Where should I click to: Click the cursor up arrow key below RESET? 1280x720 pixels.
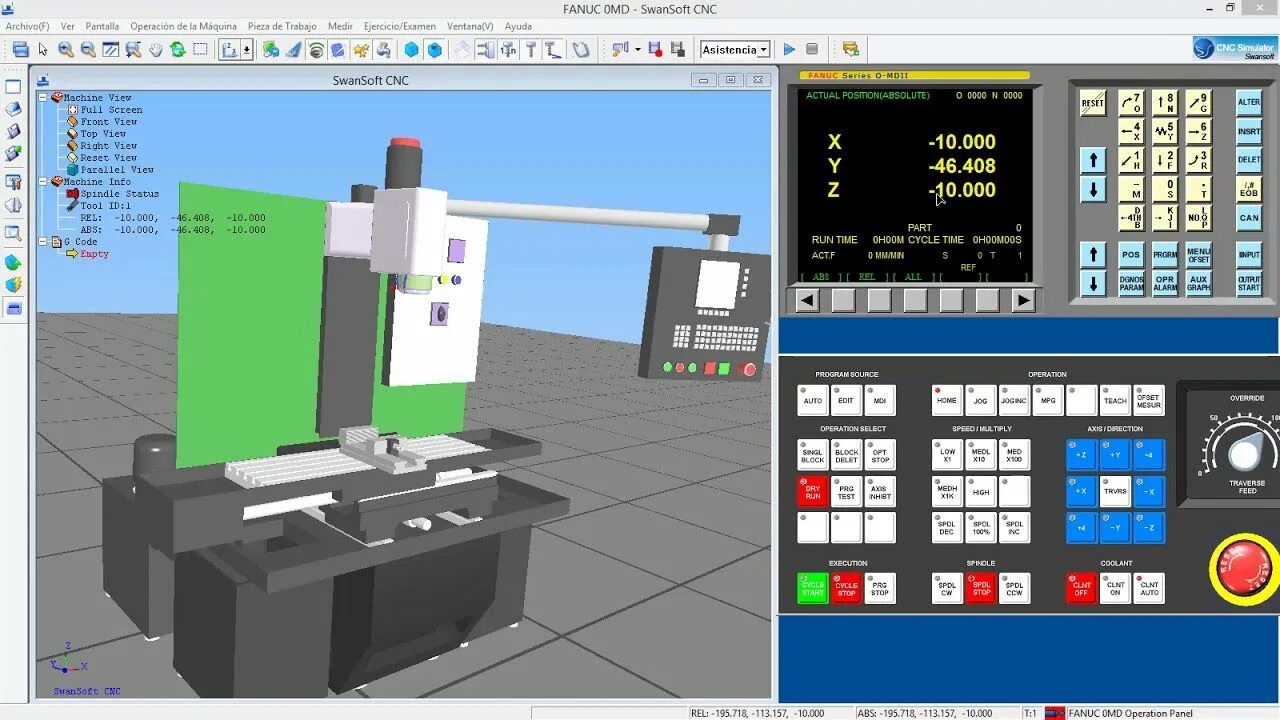(x=1093, y=160)
